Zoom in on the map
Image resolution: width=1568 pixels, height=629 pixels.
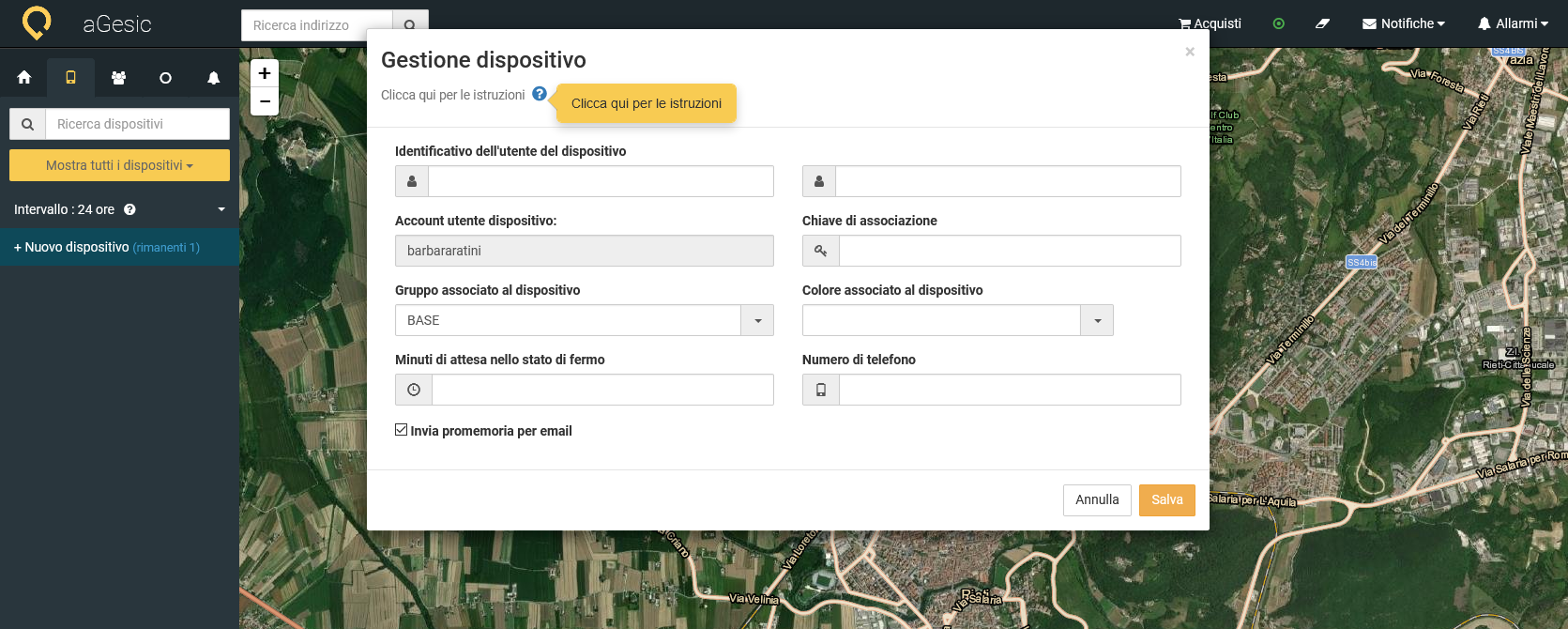[x=265, y=73]
